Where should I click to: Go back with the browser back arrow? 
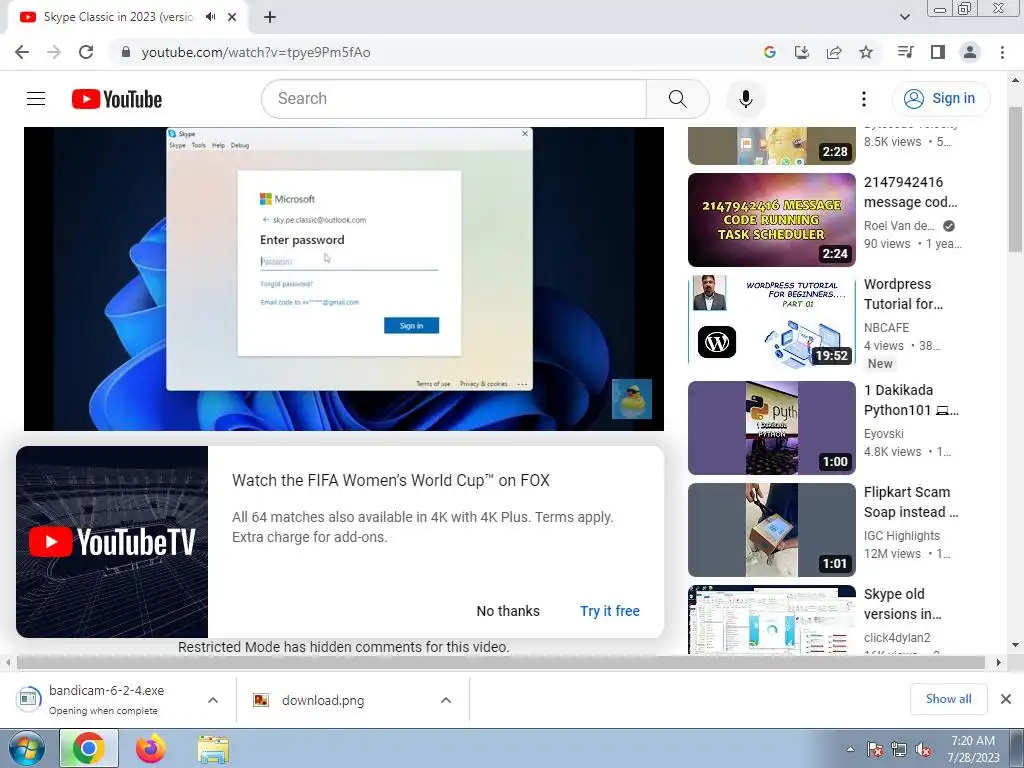[22, 52]
